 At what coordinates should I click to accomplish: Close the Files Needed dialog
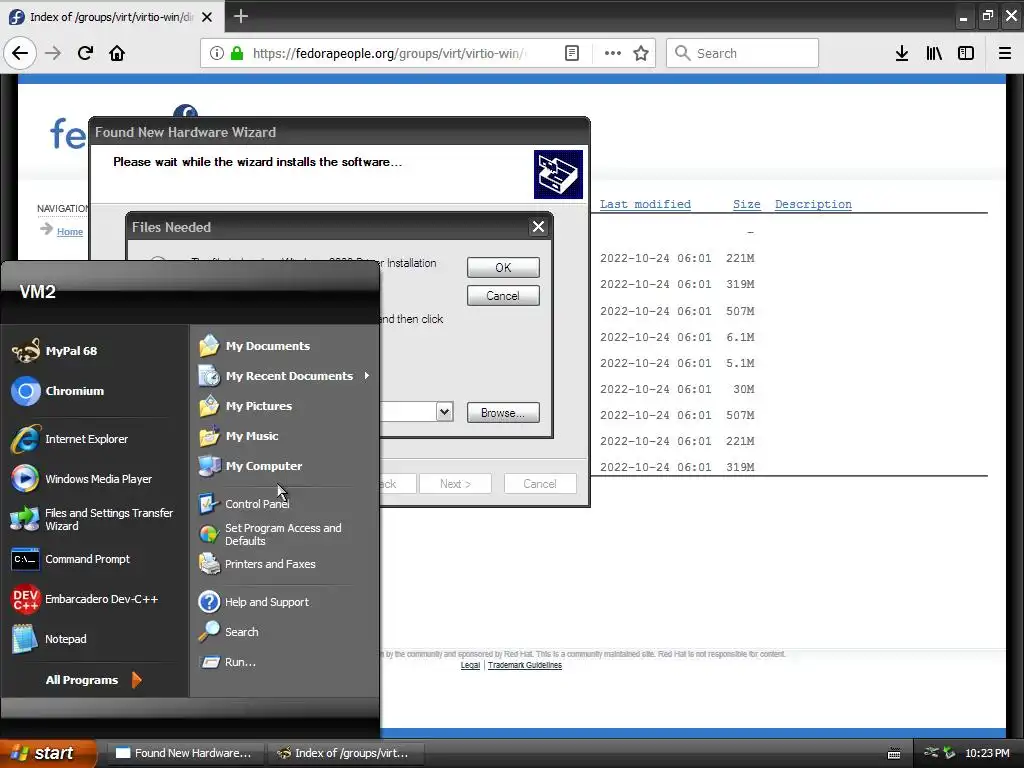coord(538,227)
